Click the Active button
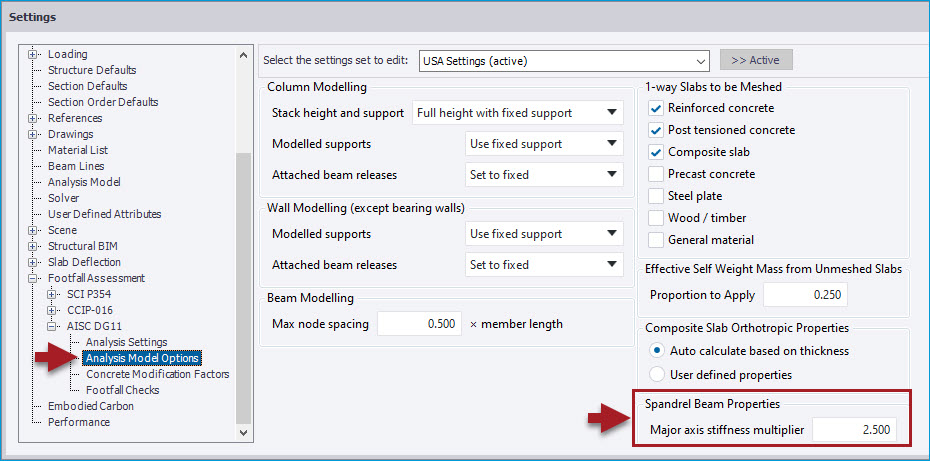The image size is (930, 461). pyautogui.click(x=755, y=61)
